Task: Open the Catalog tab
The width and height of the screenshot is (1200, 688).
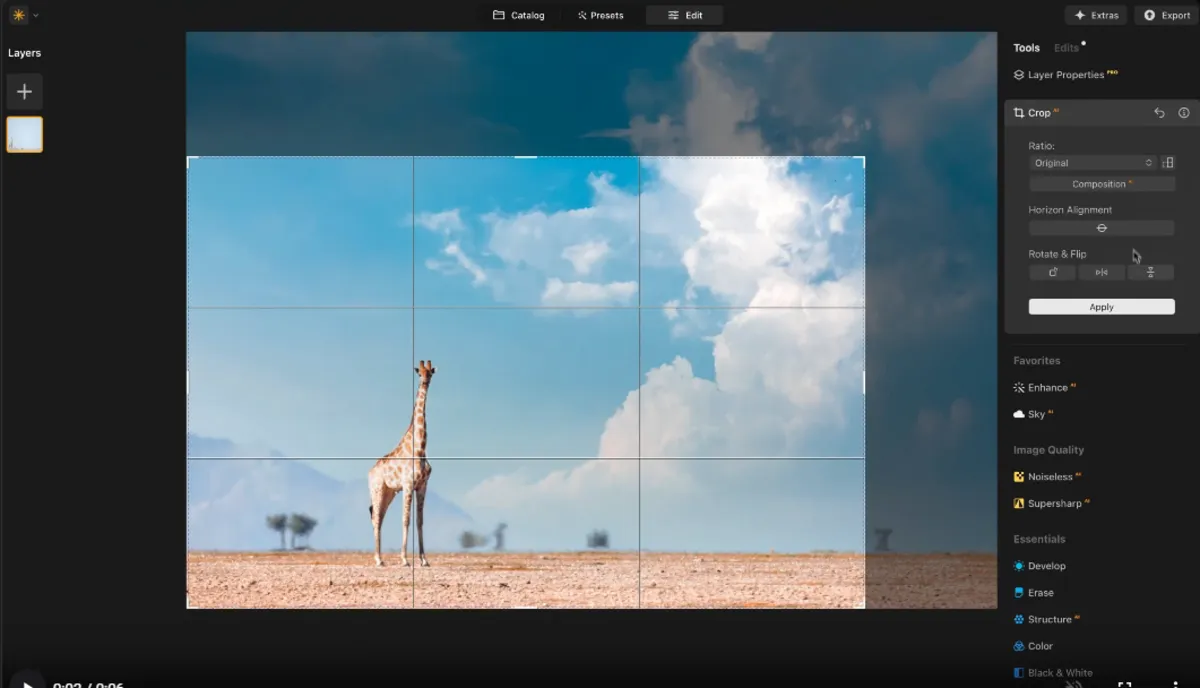Action: [518, 15]
